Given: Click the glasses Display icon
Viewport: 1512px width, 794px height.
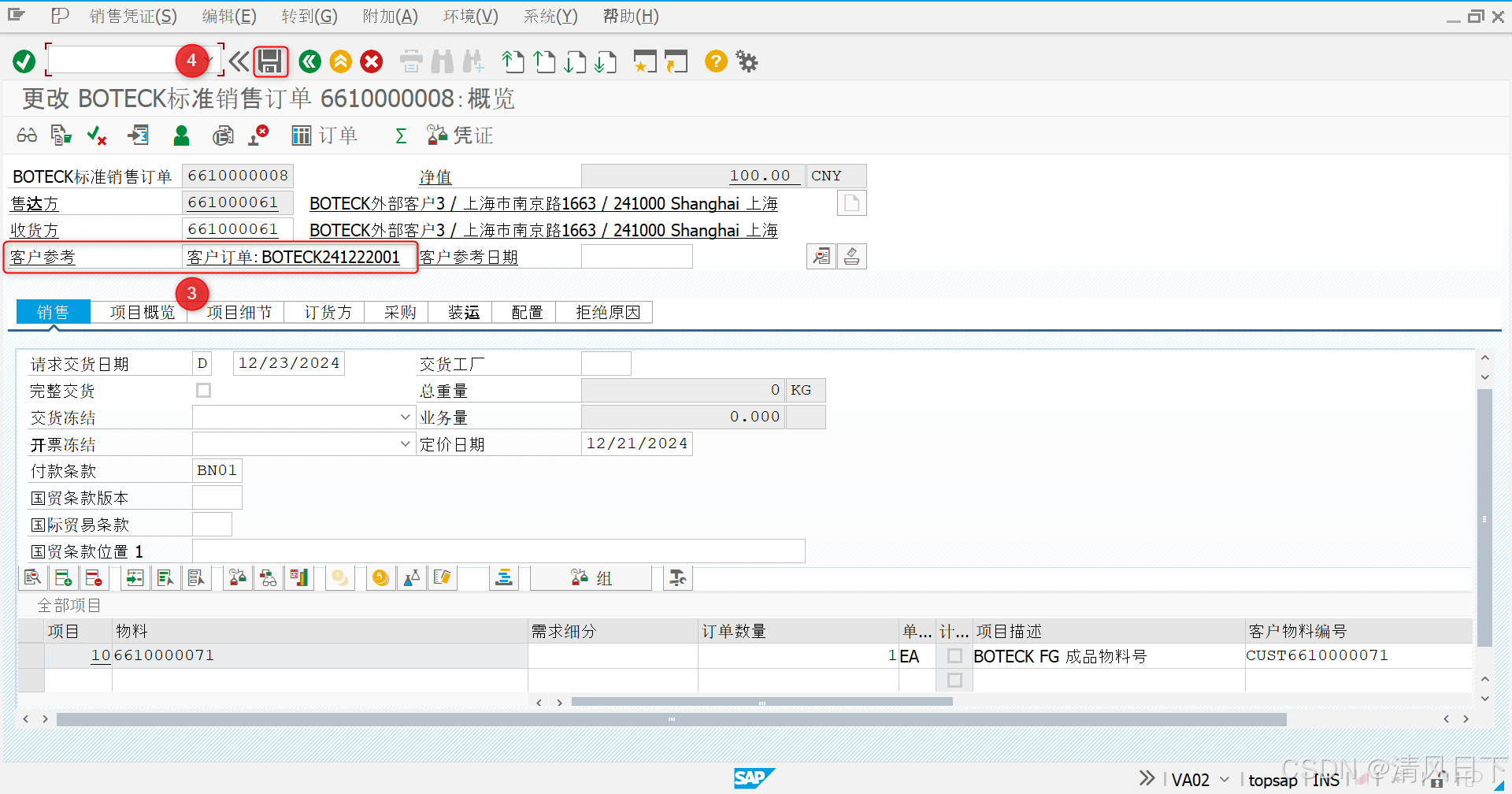Looking at the screenshot, I should pos(27,135).
